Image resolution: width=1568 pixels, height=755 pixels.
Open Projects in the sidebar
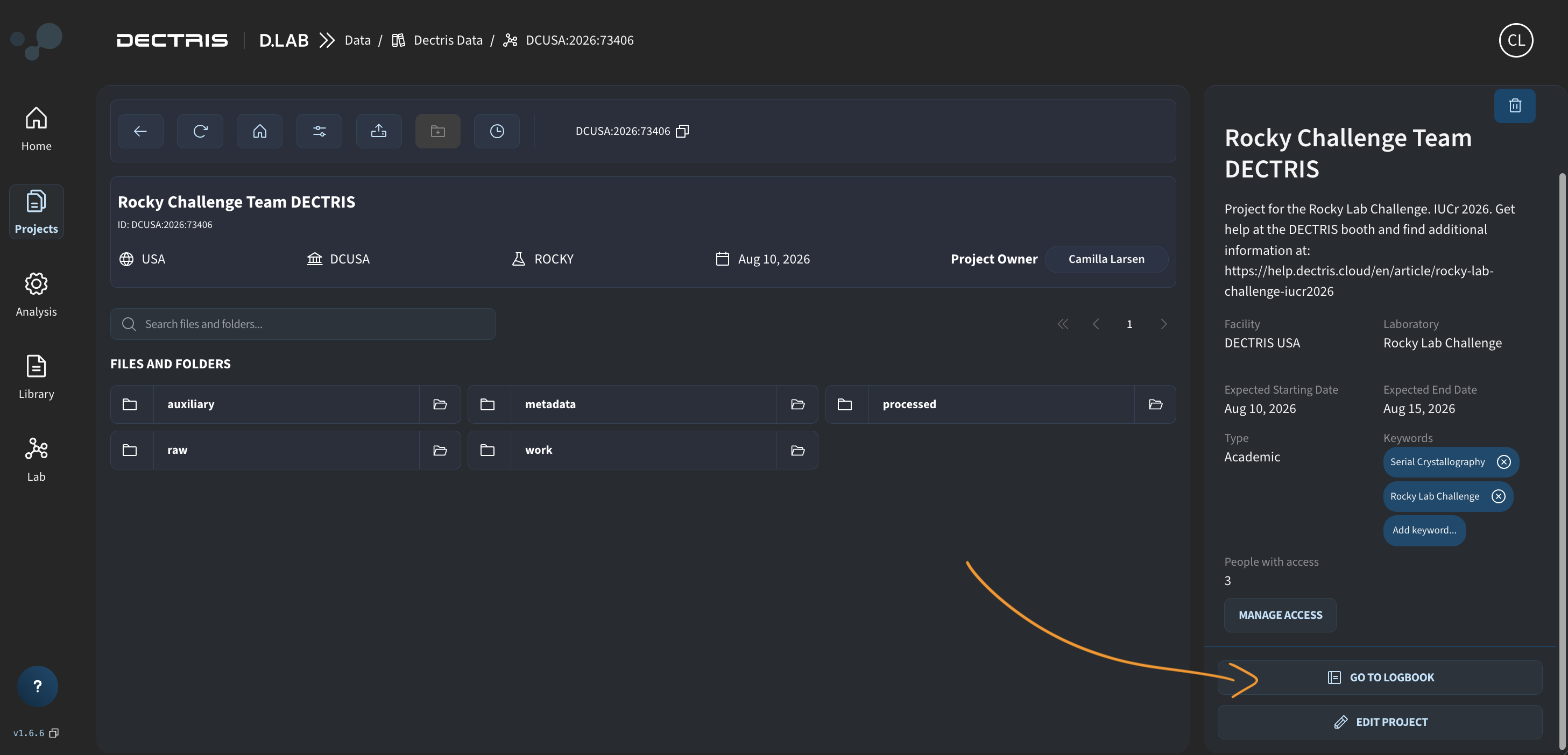[x=36, y=212]
